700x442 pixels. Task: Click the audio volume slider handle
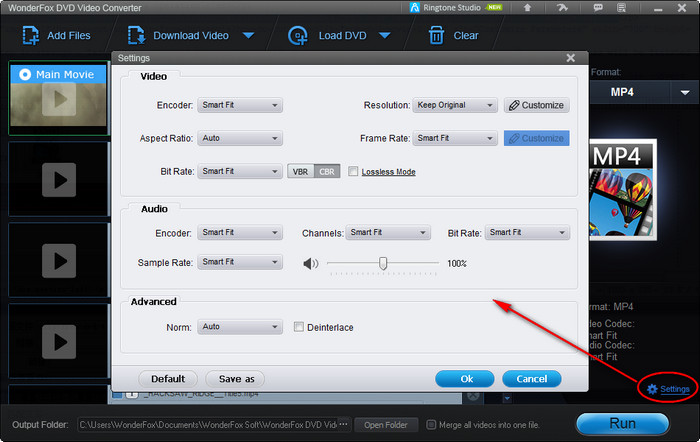[x=382, y=263]
